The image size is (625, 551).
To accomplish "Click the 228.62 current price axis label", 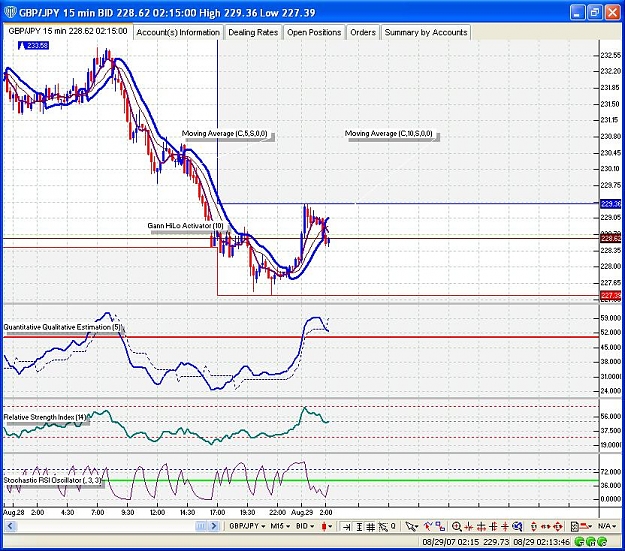I will (610, 238).
